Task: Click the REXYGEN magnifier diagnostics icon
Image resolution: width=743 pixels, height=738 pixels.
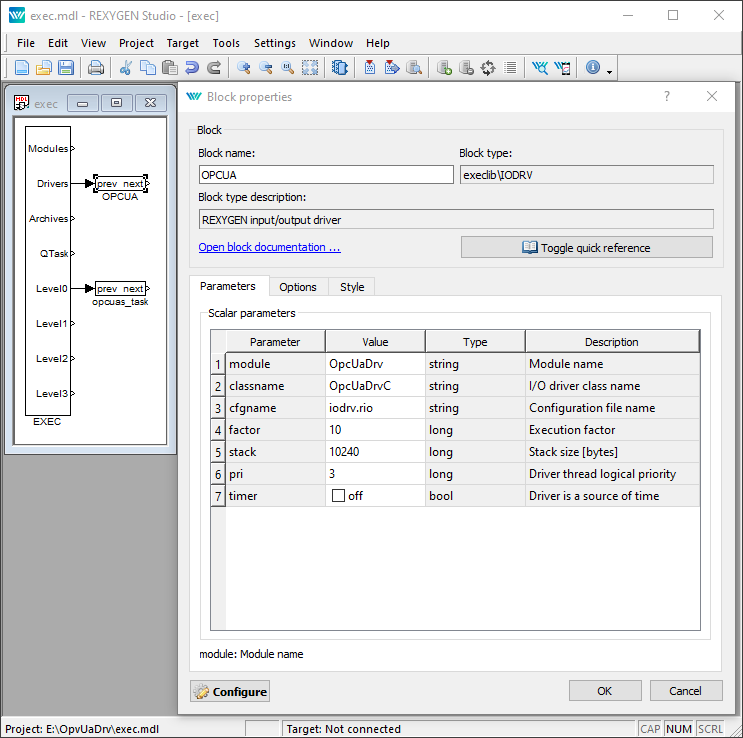Action: click(540, 68)
